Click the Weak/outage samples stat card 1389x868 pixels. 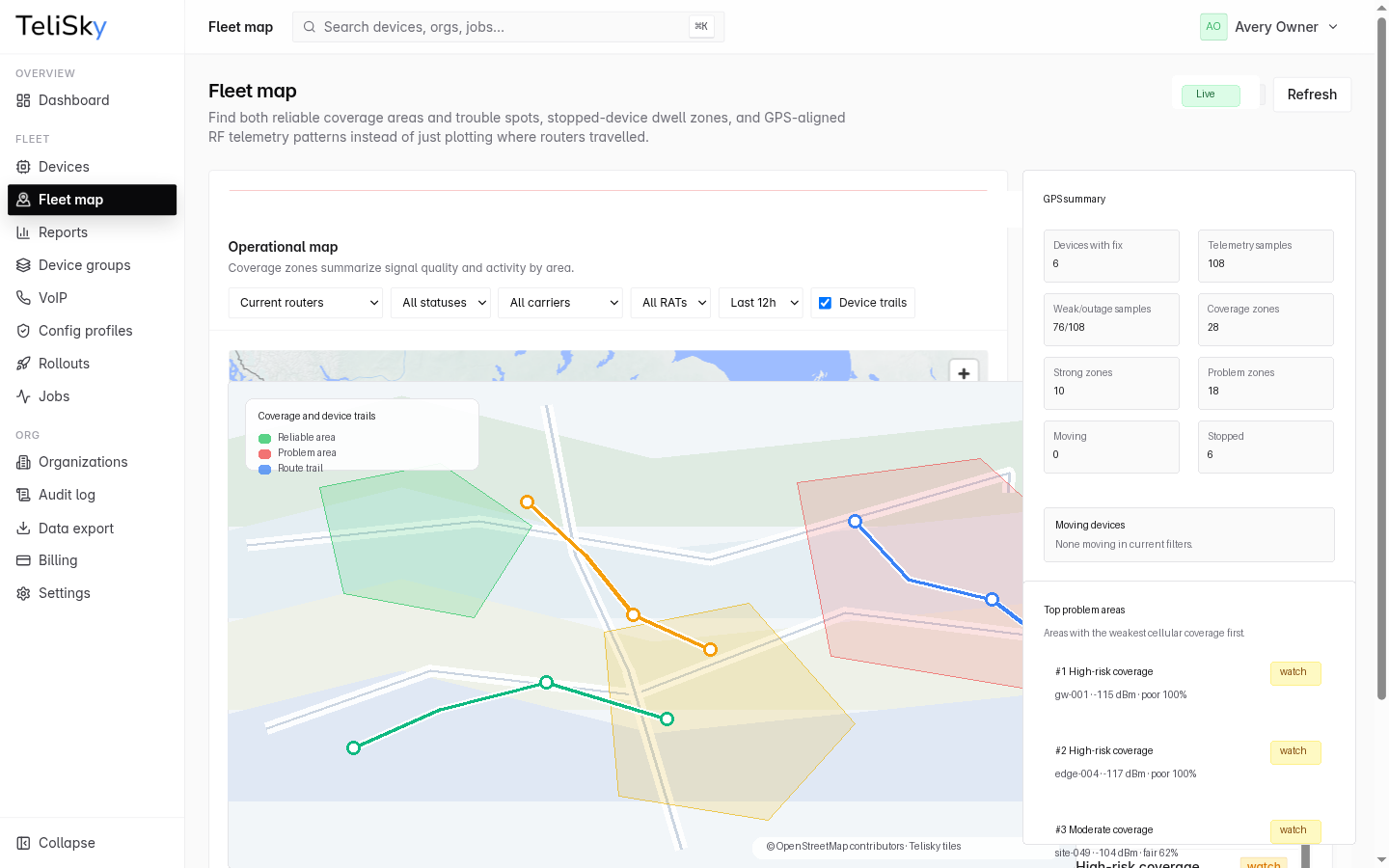click(1111, 319)
